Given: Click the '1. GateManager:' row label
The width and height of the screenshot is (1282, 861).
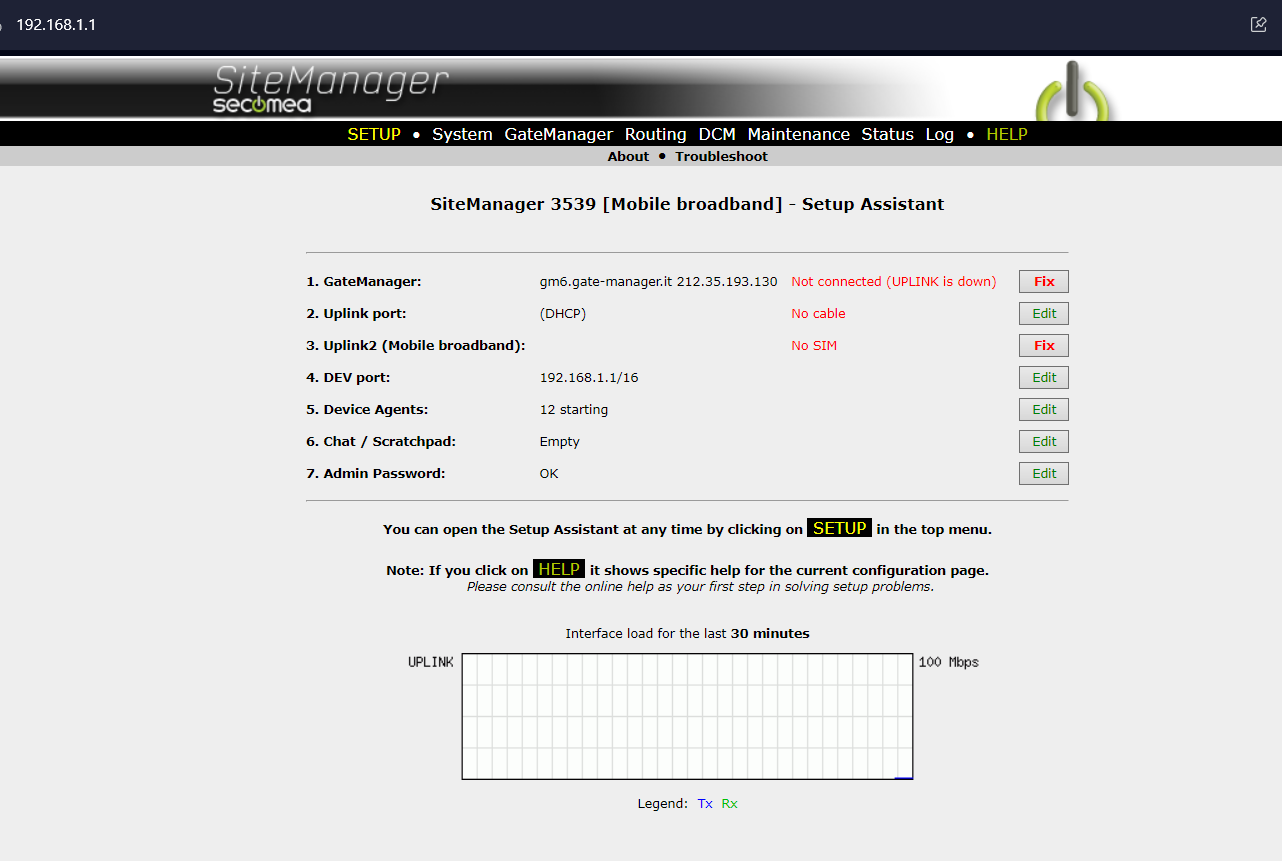Looking at the screenshot, I should click(364, 282).
